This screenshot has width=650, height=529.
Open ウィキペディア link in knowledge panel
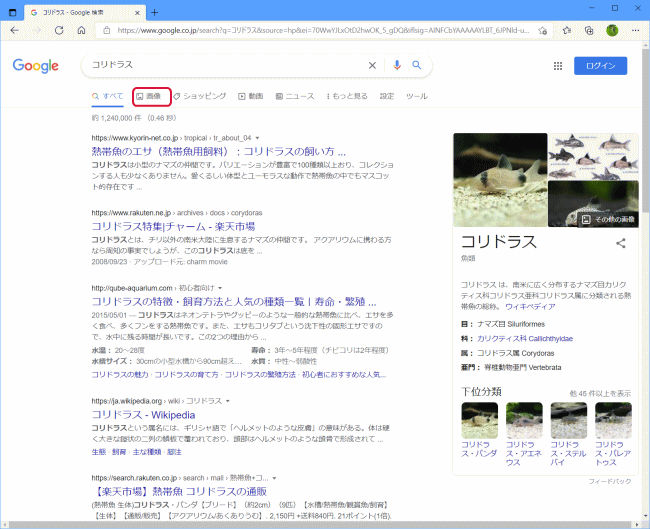point(530,307)
